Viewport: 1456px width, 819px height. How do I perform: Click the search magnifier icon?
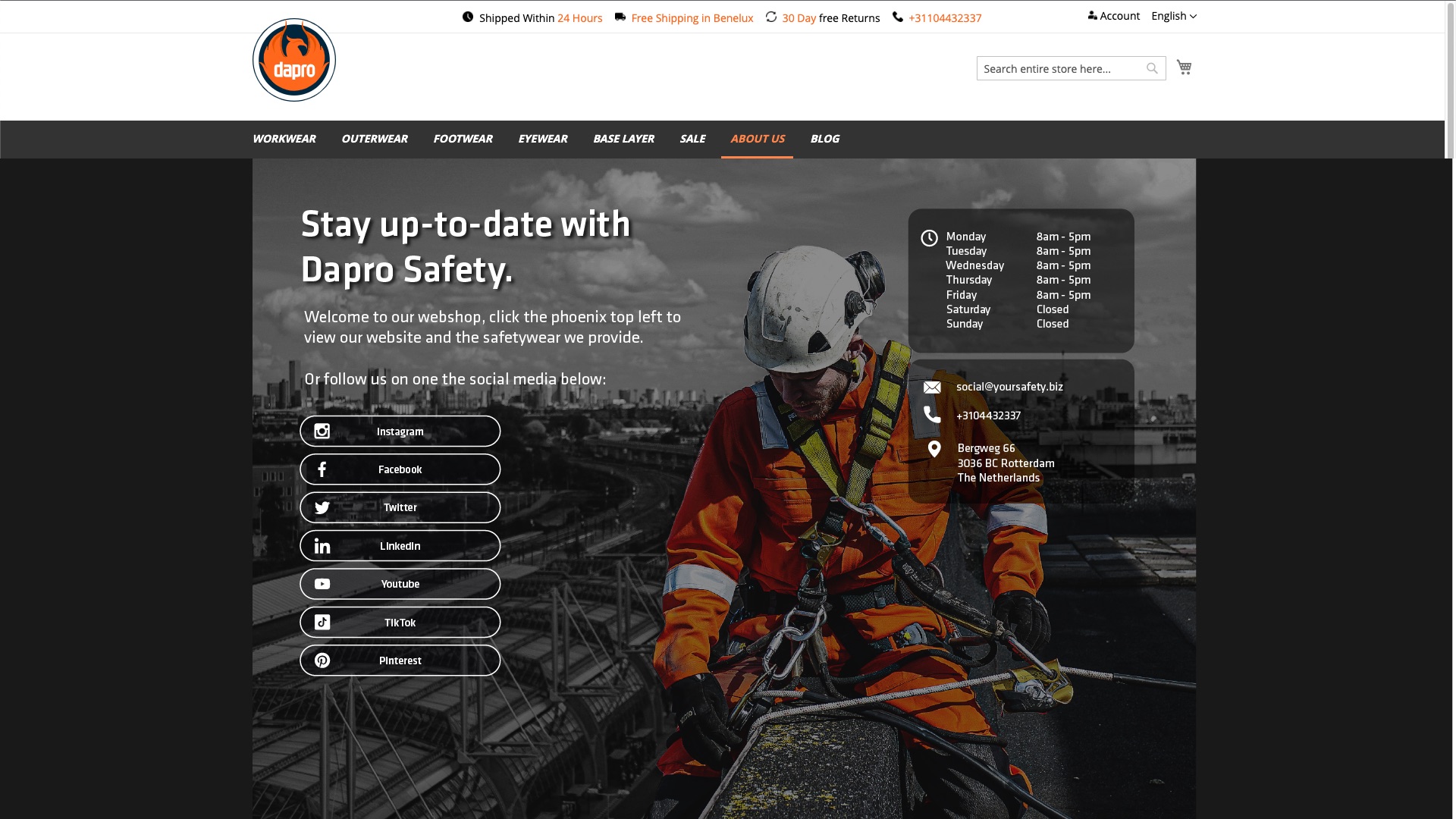pos(1152,68)
